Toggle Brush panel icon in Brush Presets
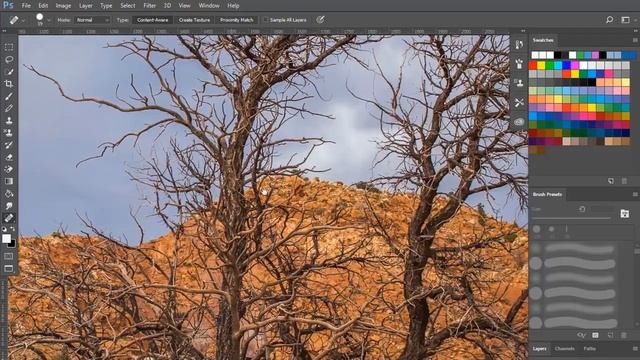This screenshot has height=360, width=640. [x=624, y=213]
